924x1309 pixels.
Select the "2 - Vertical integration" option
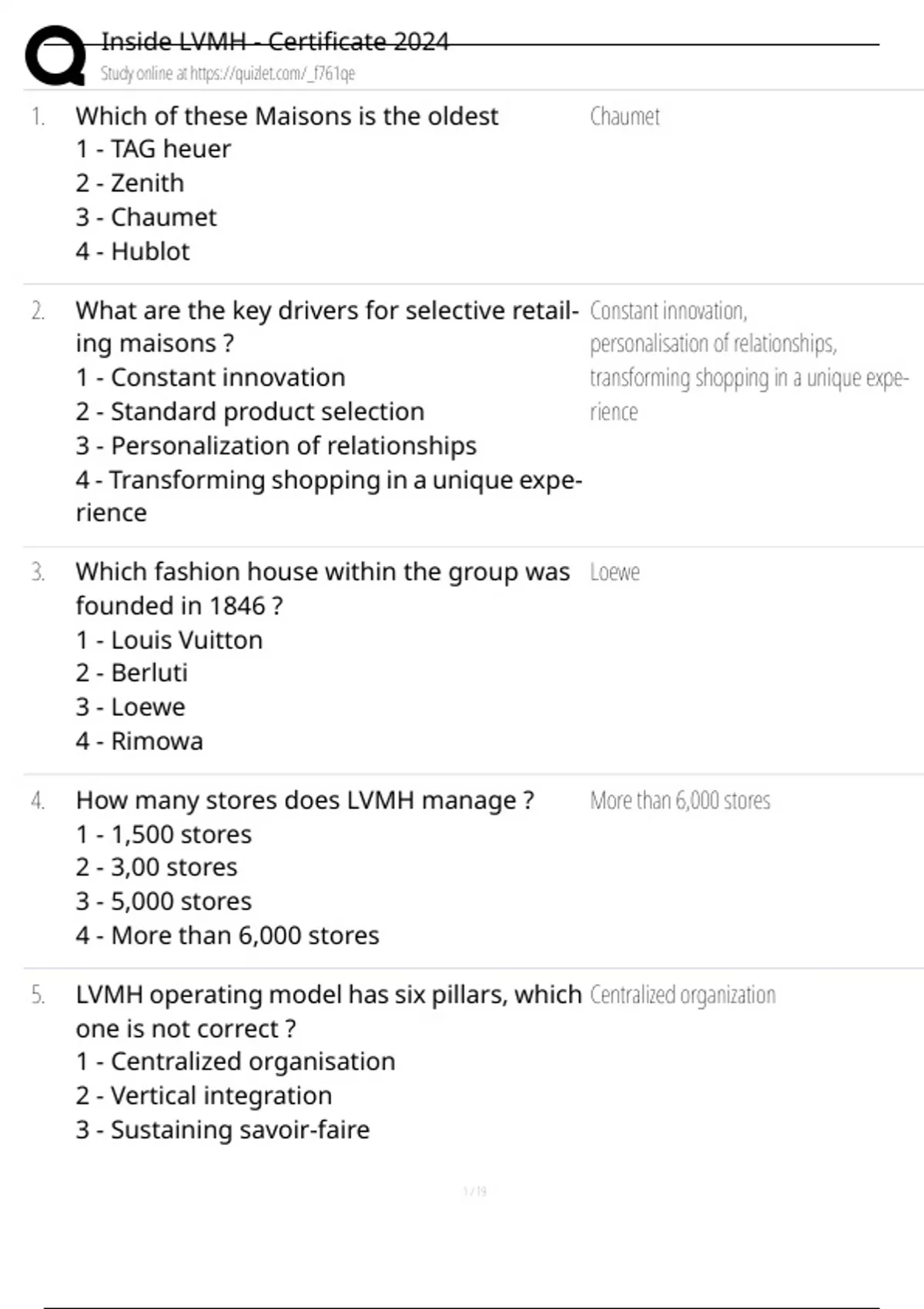(x=204, y=1095)
